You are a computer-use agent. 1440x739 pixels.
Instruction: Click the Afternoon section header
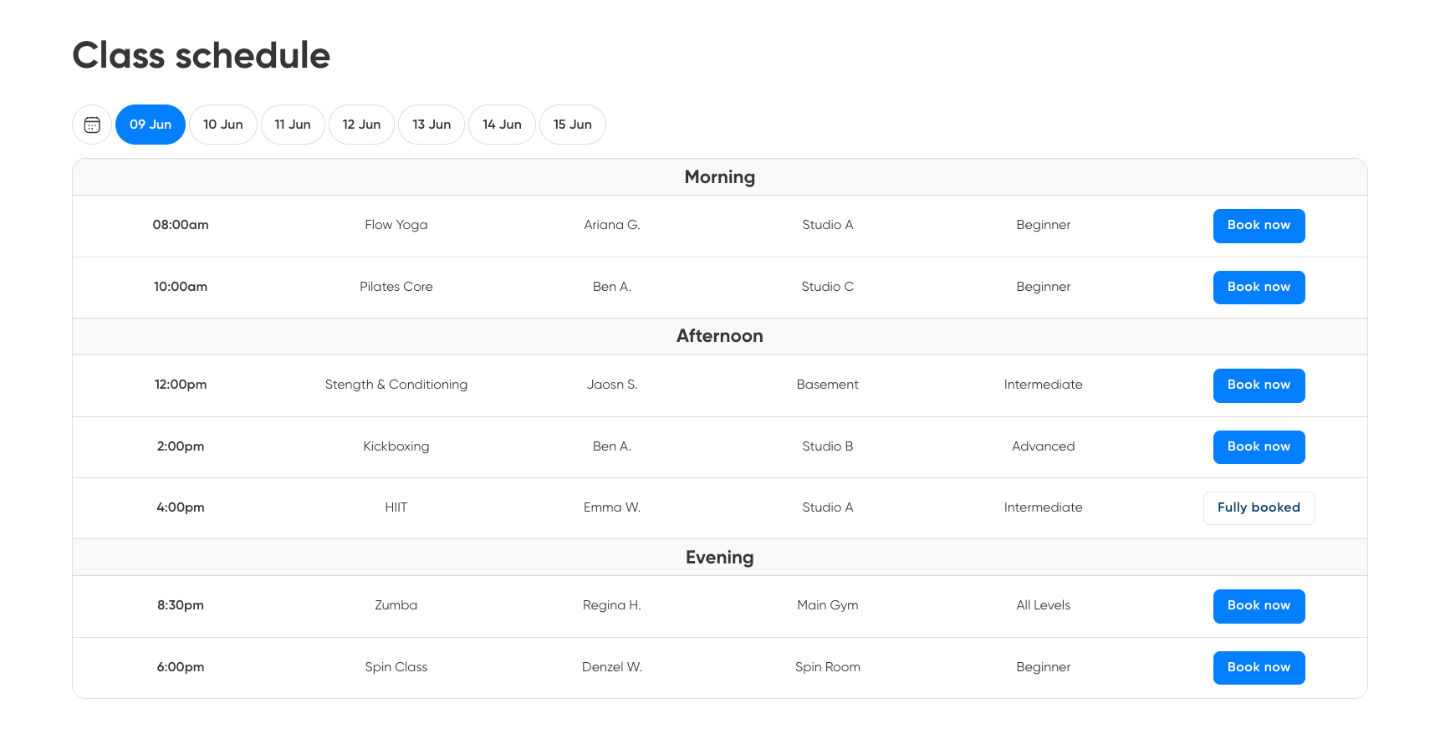(719, 336)
